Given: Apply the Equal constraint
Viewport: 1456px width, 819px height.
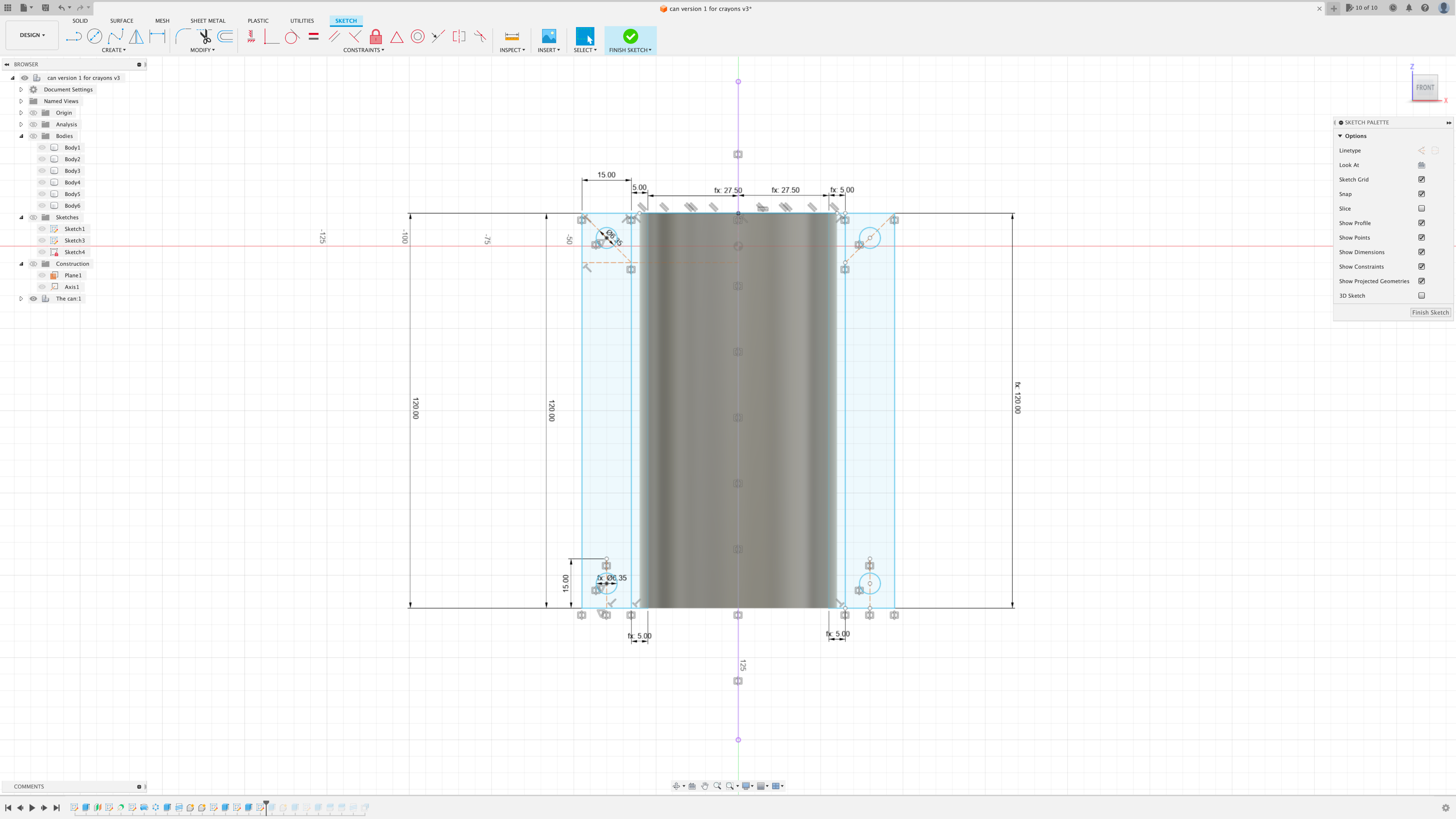Looking at the screenshot, I should pos(314,36).
